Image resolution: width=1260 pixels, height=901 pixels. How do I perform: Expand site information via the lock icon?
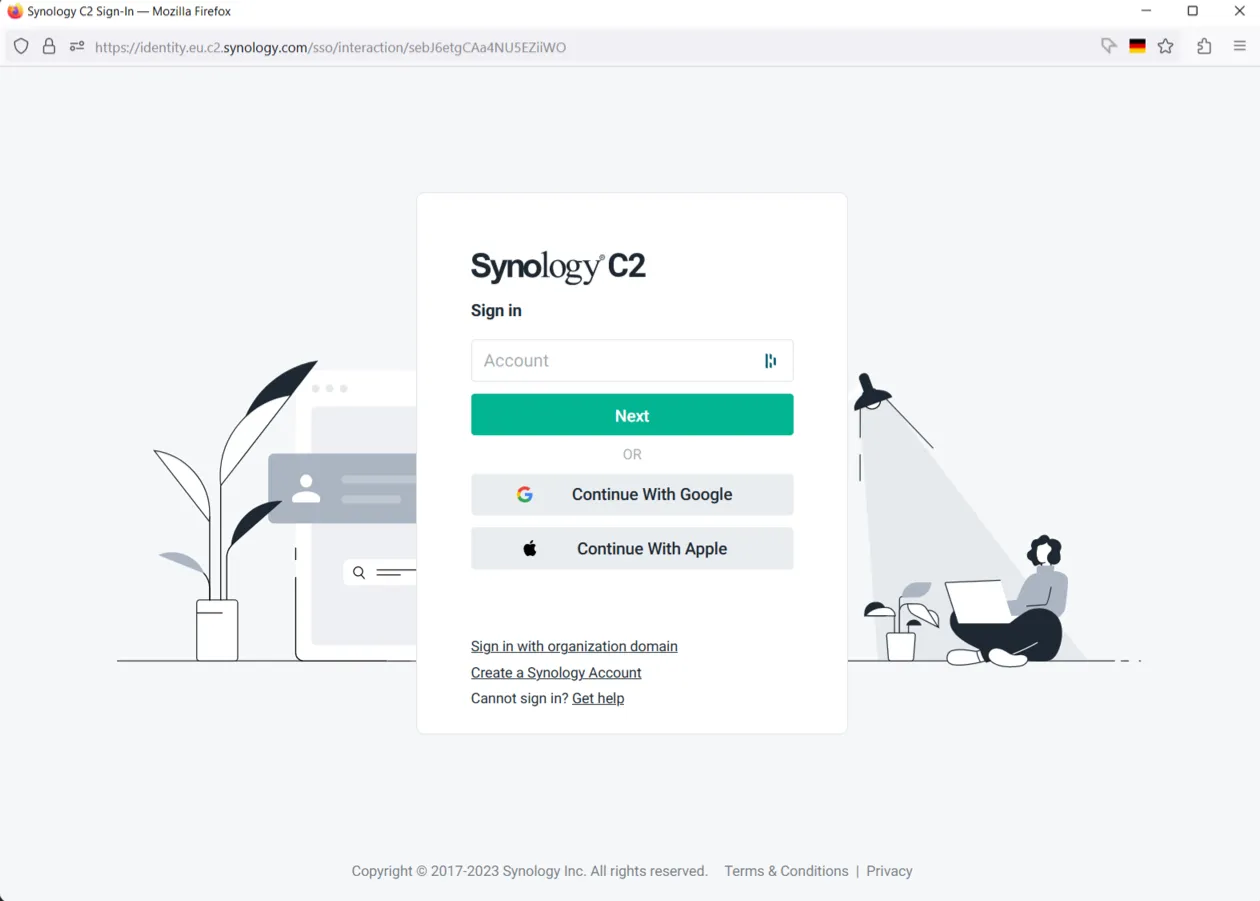click(48, 46)
